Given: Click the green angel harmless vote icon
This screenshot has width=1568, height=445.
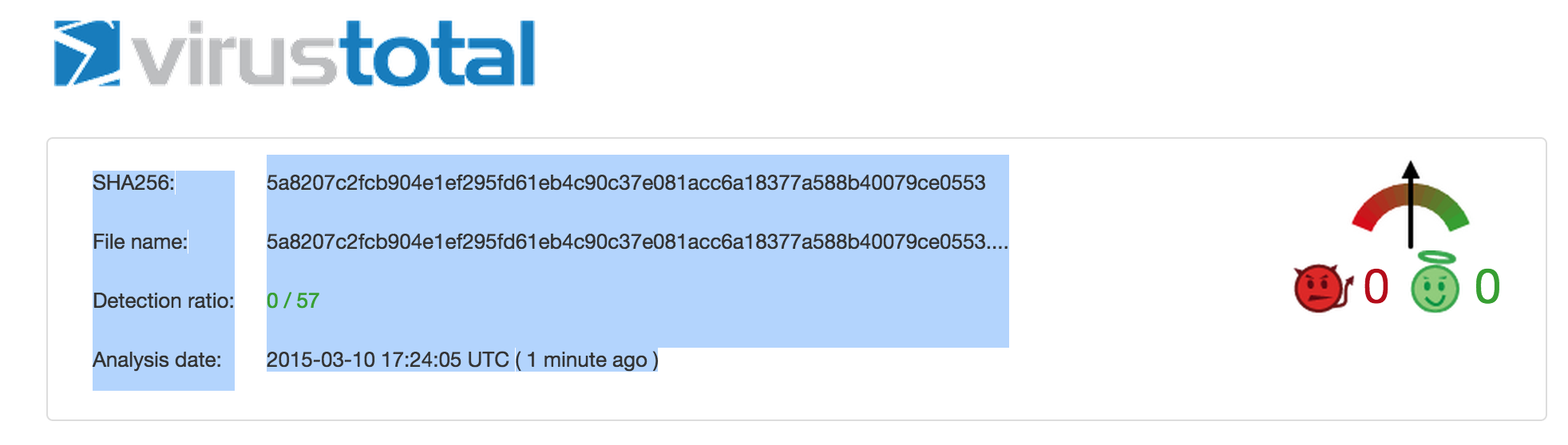Looking at the screenshot, I should pos(1435,285).
